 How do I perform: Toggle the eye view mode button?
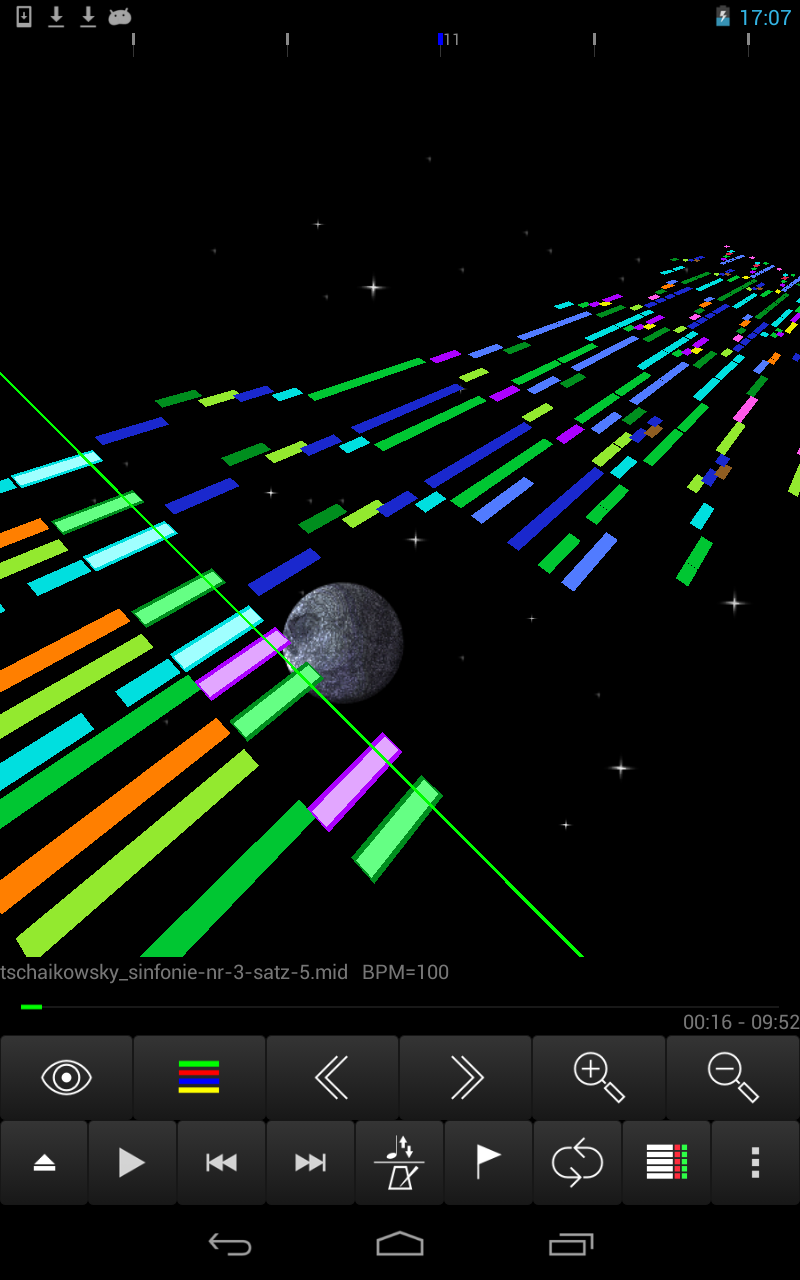(67, 1077)
